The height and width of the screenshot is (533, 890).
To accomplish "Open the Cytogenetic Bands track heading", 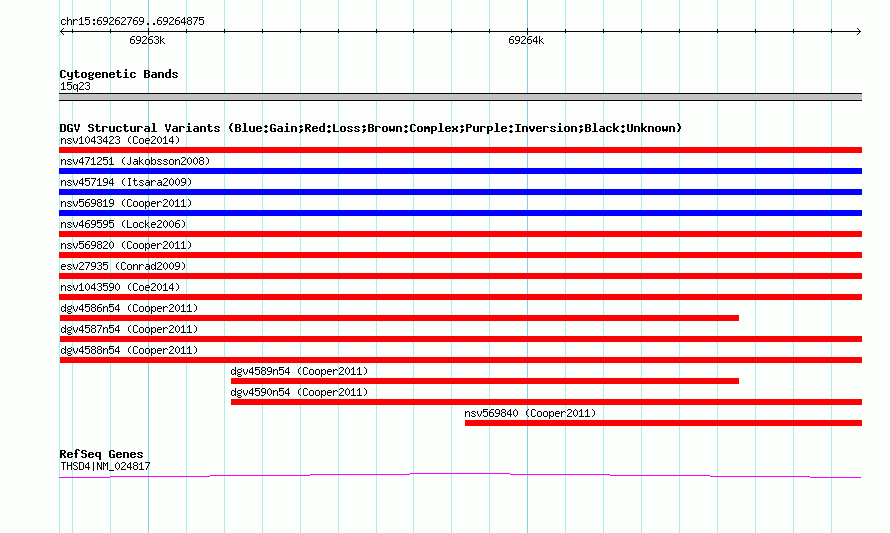I will (x=119, y=74).
